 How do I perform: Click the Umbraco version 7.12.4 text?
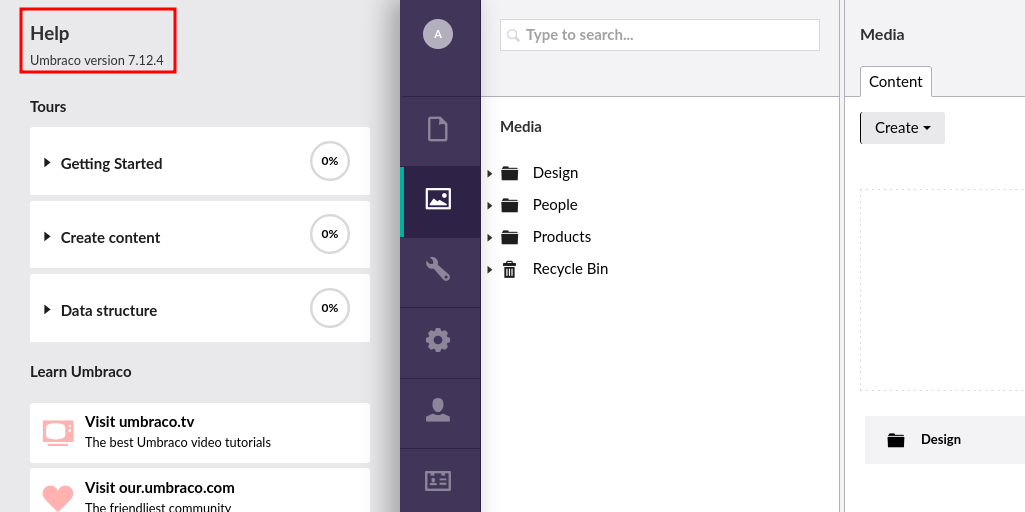(97, 61)
